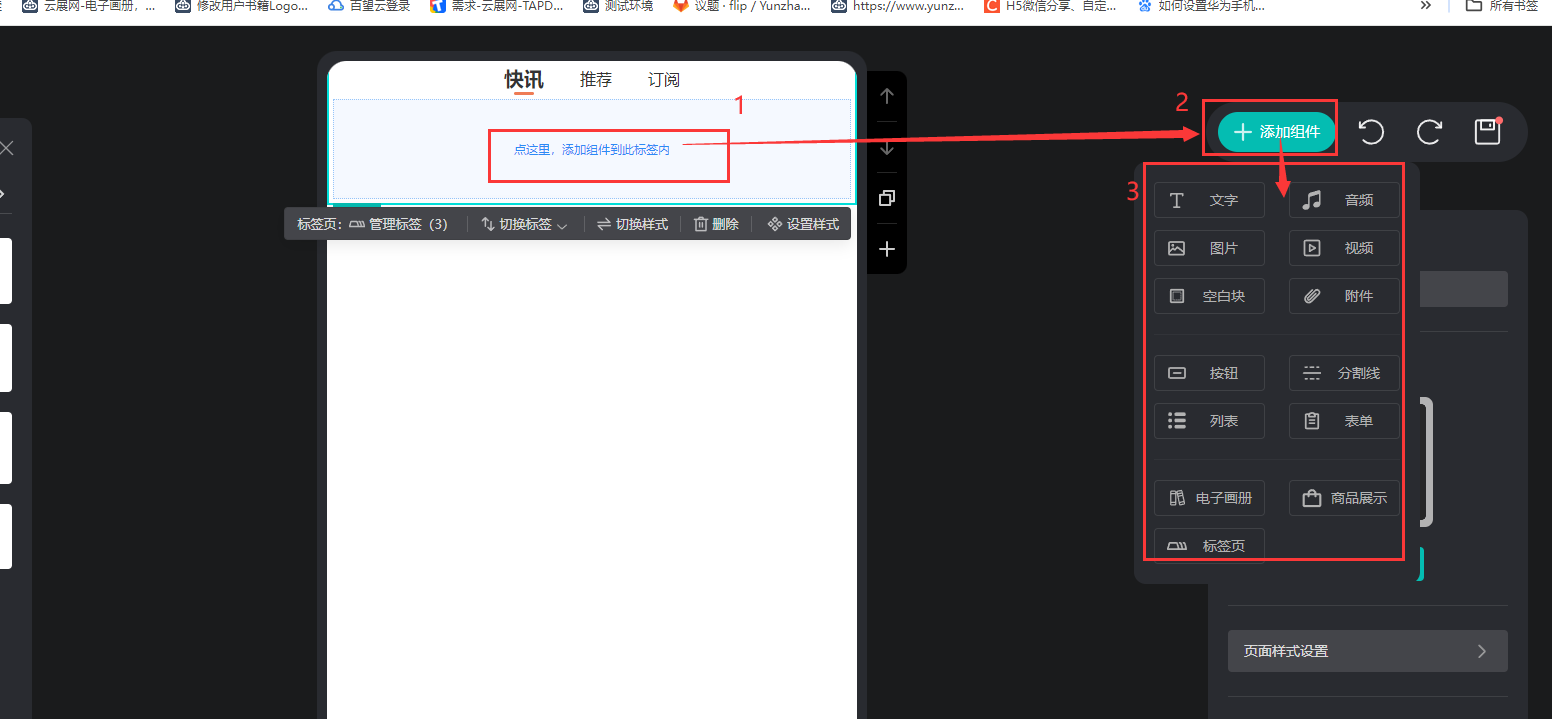The height and width of the screenshot is (719, 1552).
Task: Click 删除 to remove component
Action: click(x=716, y=224)
